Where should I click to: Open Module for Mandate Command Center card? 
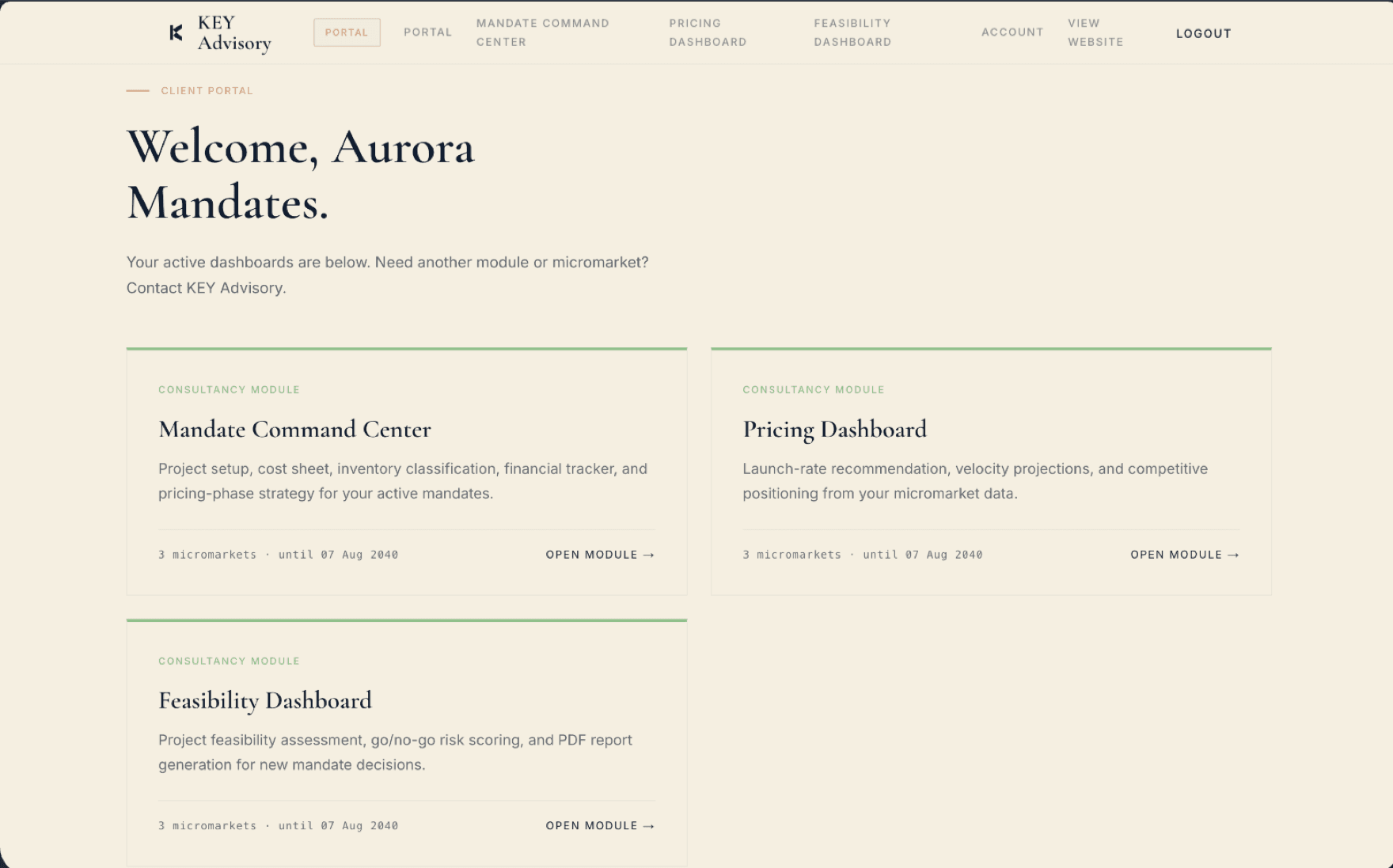[x=600, y=555]
